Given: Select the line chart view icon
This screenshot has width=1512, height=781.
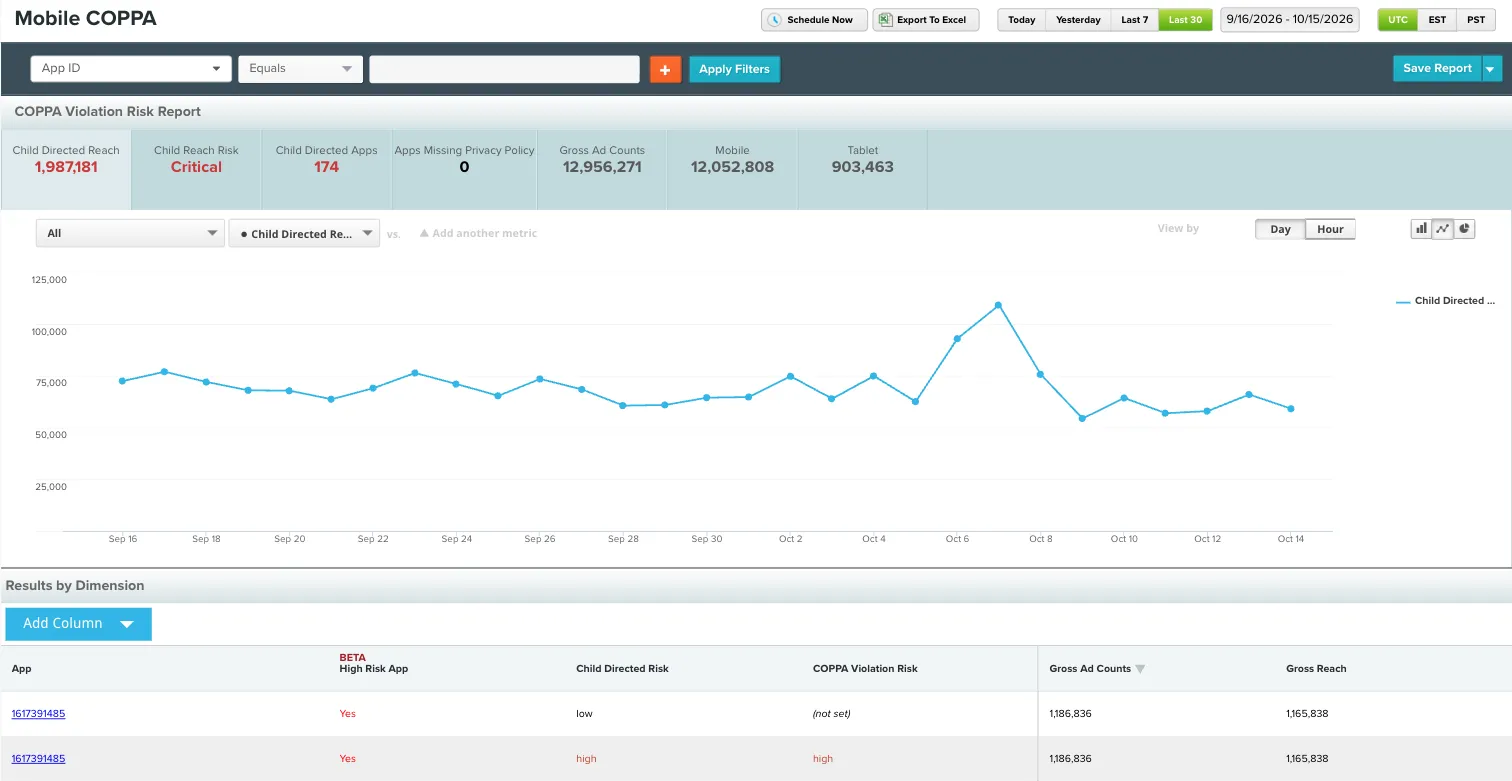Looking at the screenshot, I should 1442,229.
